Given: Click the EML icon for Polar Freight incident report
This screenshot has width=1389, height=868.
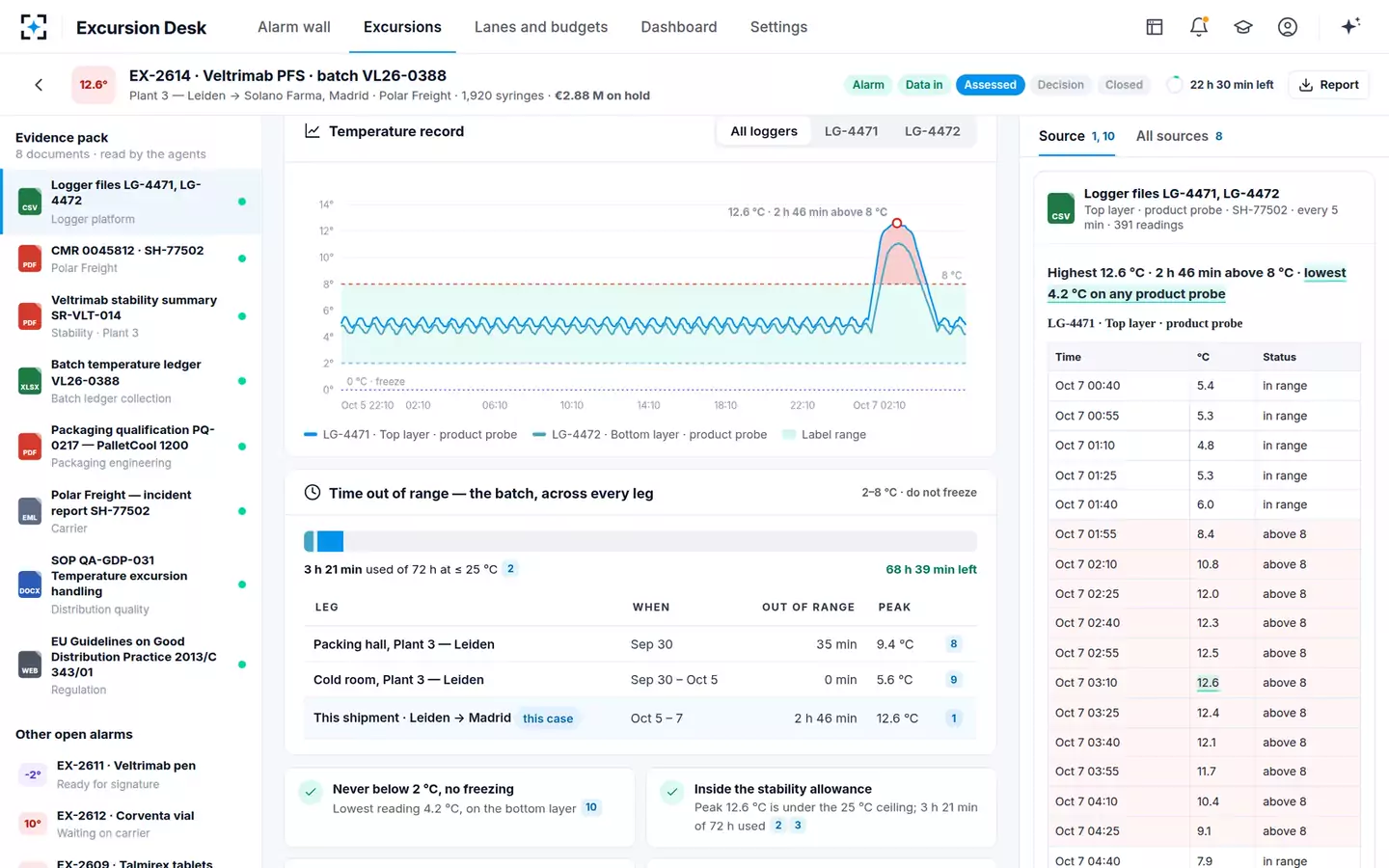Looking at the screenshot, I should 30,511.
